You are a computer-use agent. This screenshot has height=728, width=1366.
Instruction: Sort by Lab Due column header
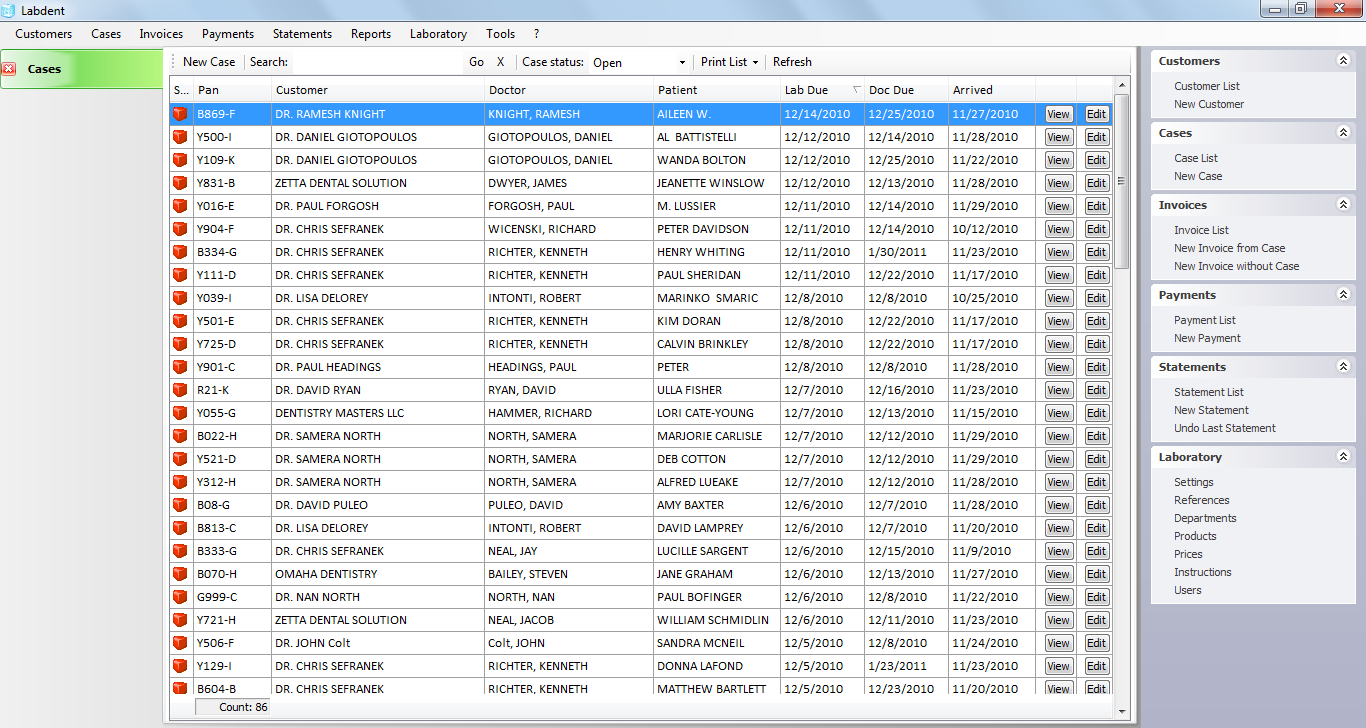click(x=822, y=90)
